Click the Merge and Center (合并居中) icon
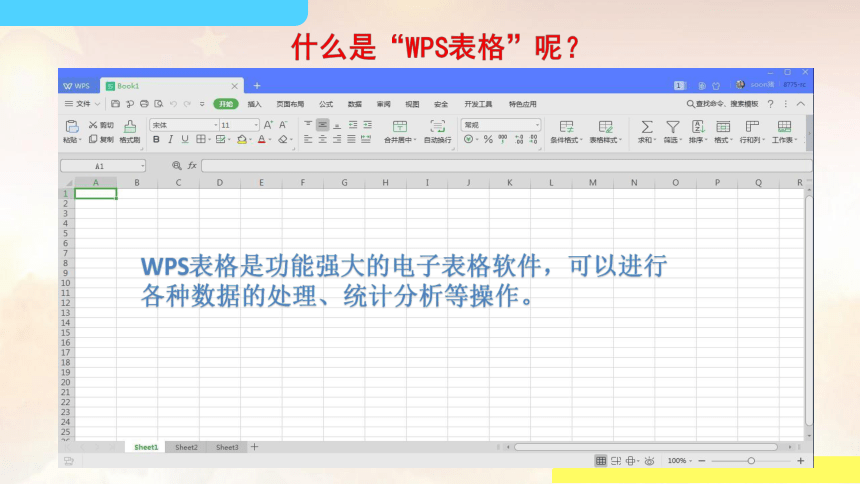 point(400,127)
